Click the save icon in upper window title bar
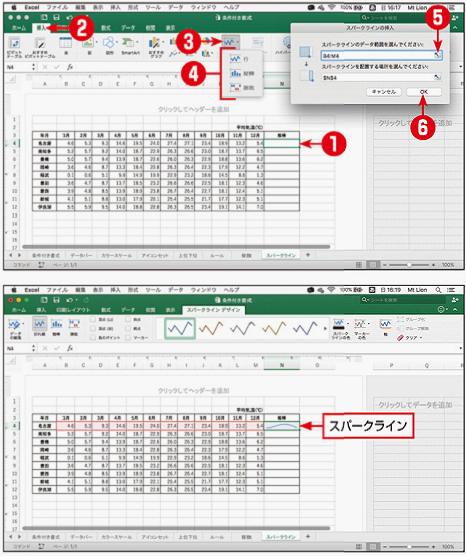 [56, 17]
